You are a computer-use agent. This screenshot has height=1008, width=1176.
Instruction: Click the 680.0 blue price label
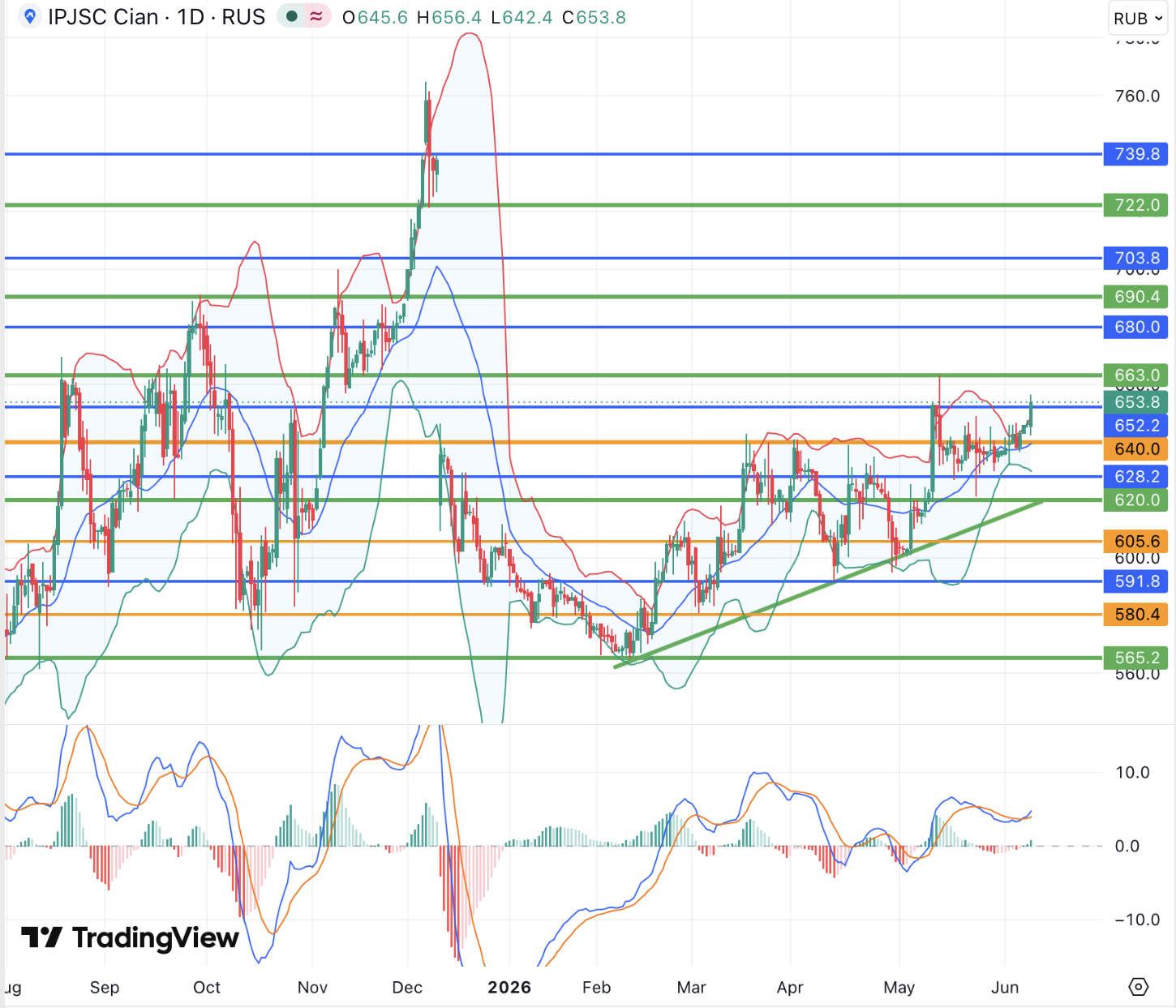point(1135,327)
